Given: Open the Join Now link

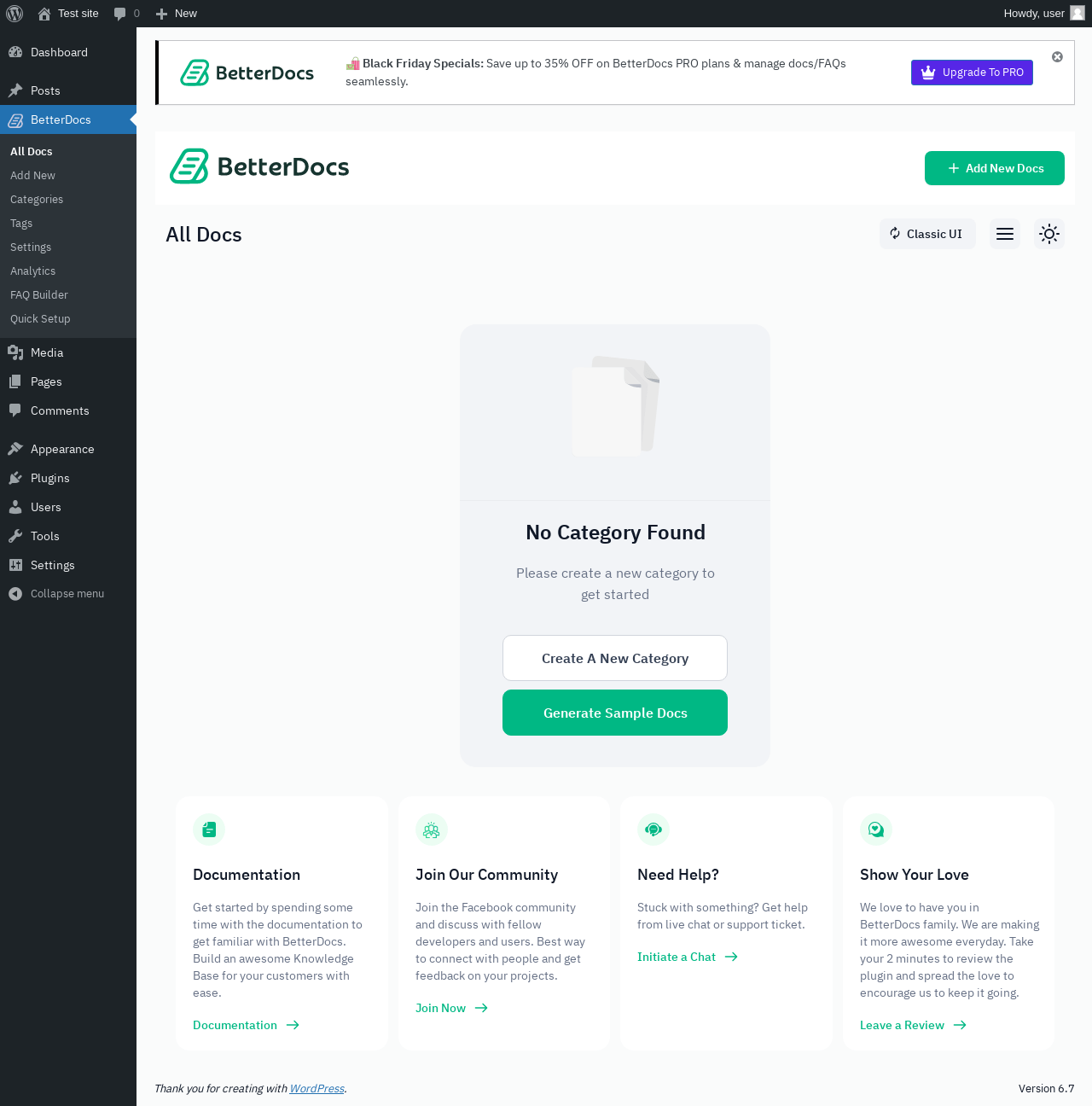Looking at the screenshot, I should coord(451,1008).
